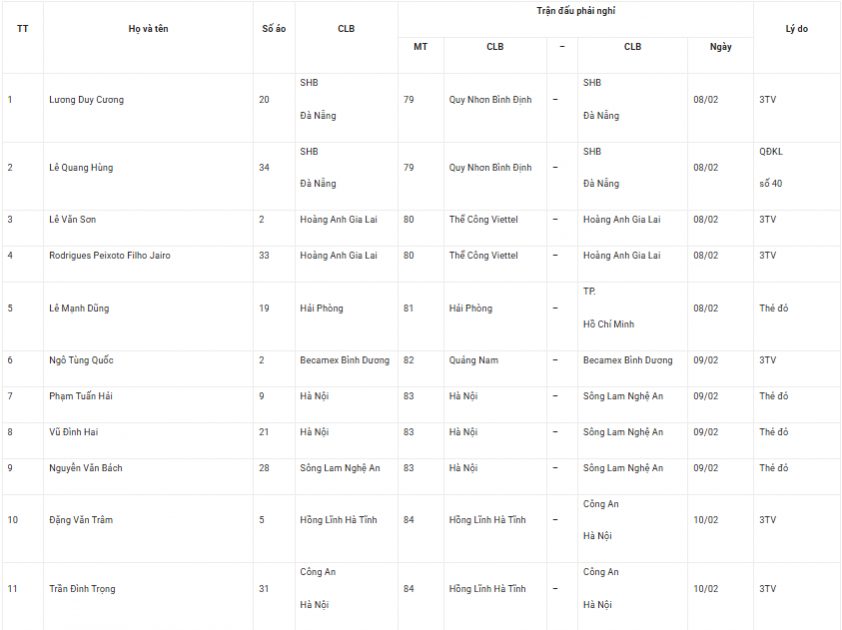Viewport: 842px width, 630px height.
Task: Click the "Trận đấu phải nghỉ" header
Action: point(575,10)
